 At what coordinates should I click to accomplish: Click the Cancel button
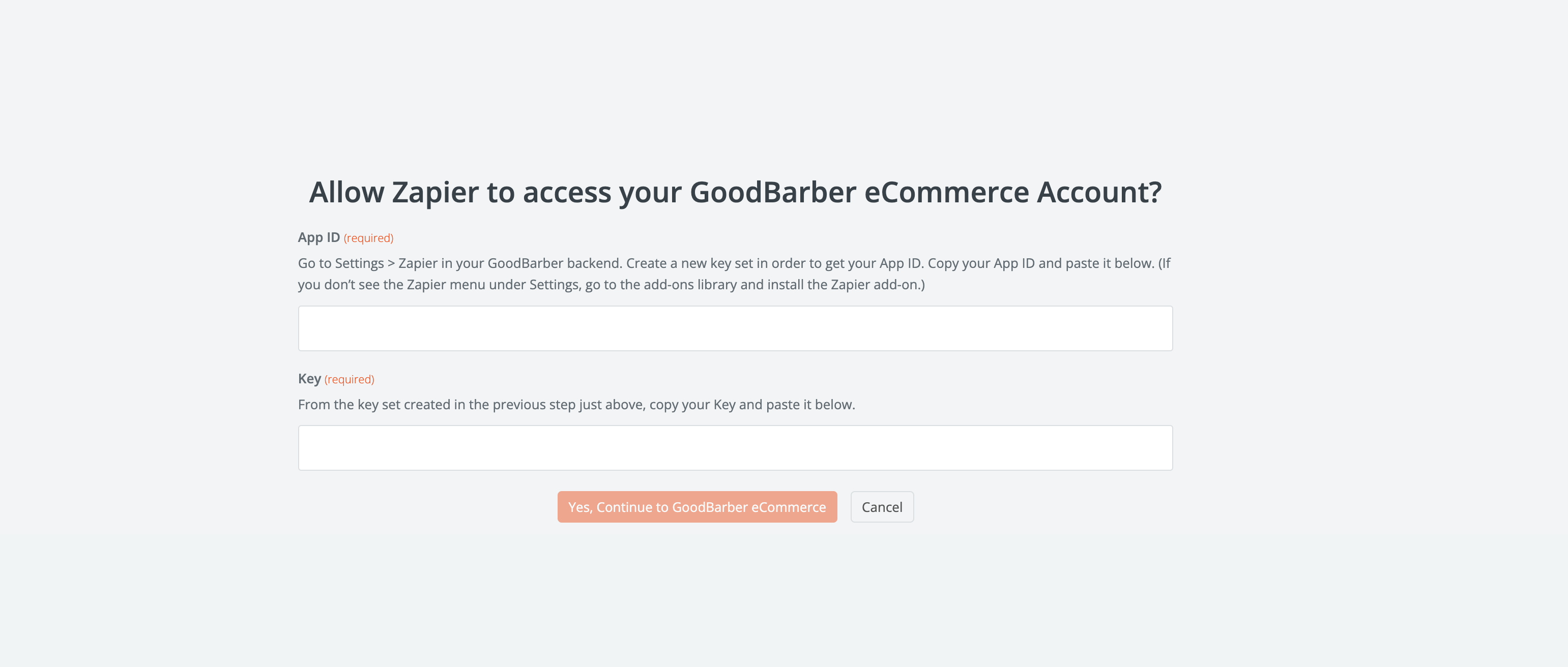(881, 507)
